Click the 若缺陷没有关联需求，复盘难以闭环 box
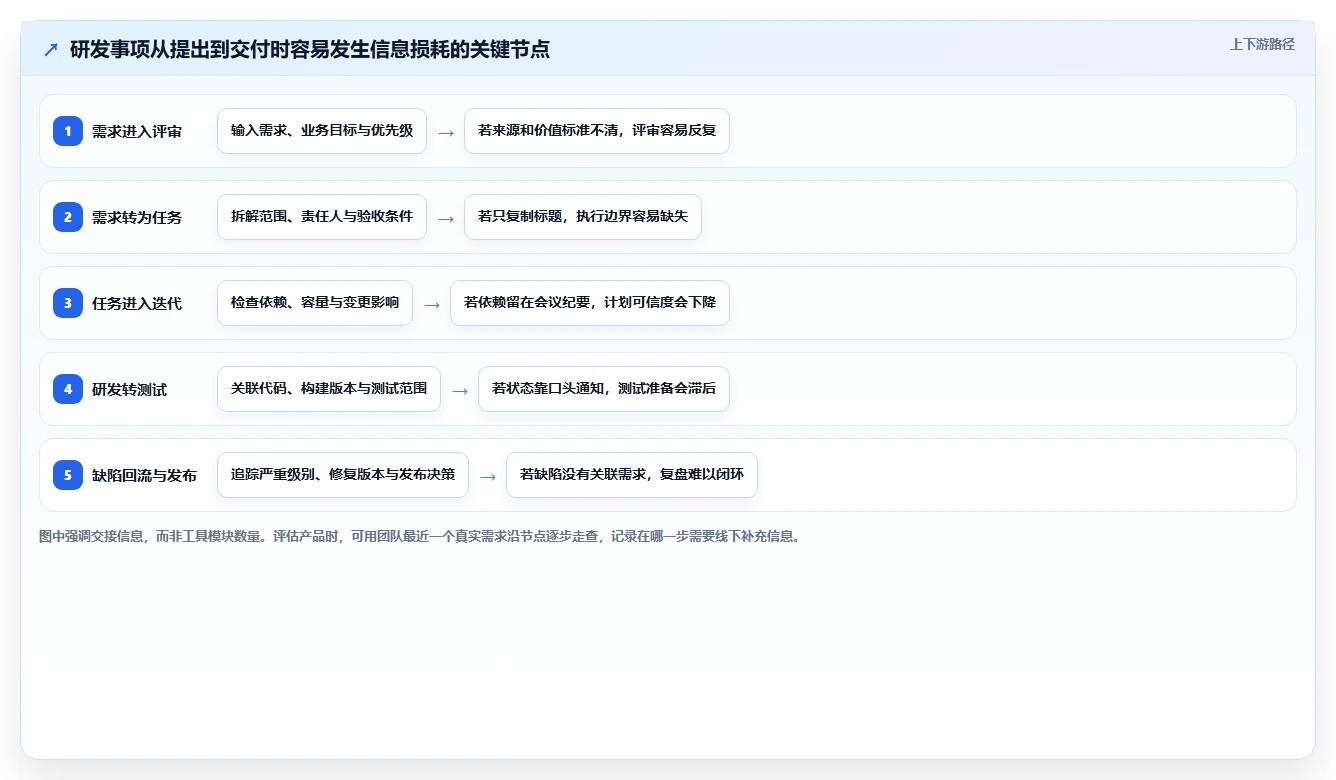Screen dimensions: 1336x780 pos(632,475)
